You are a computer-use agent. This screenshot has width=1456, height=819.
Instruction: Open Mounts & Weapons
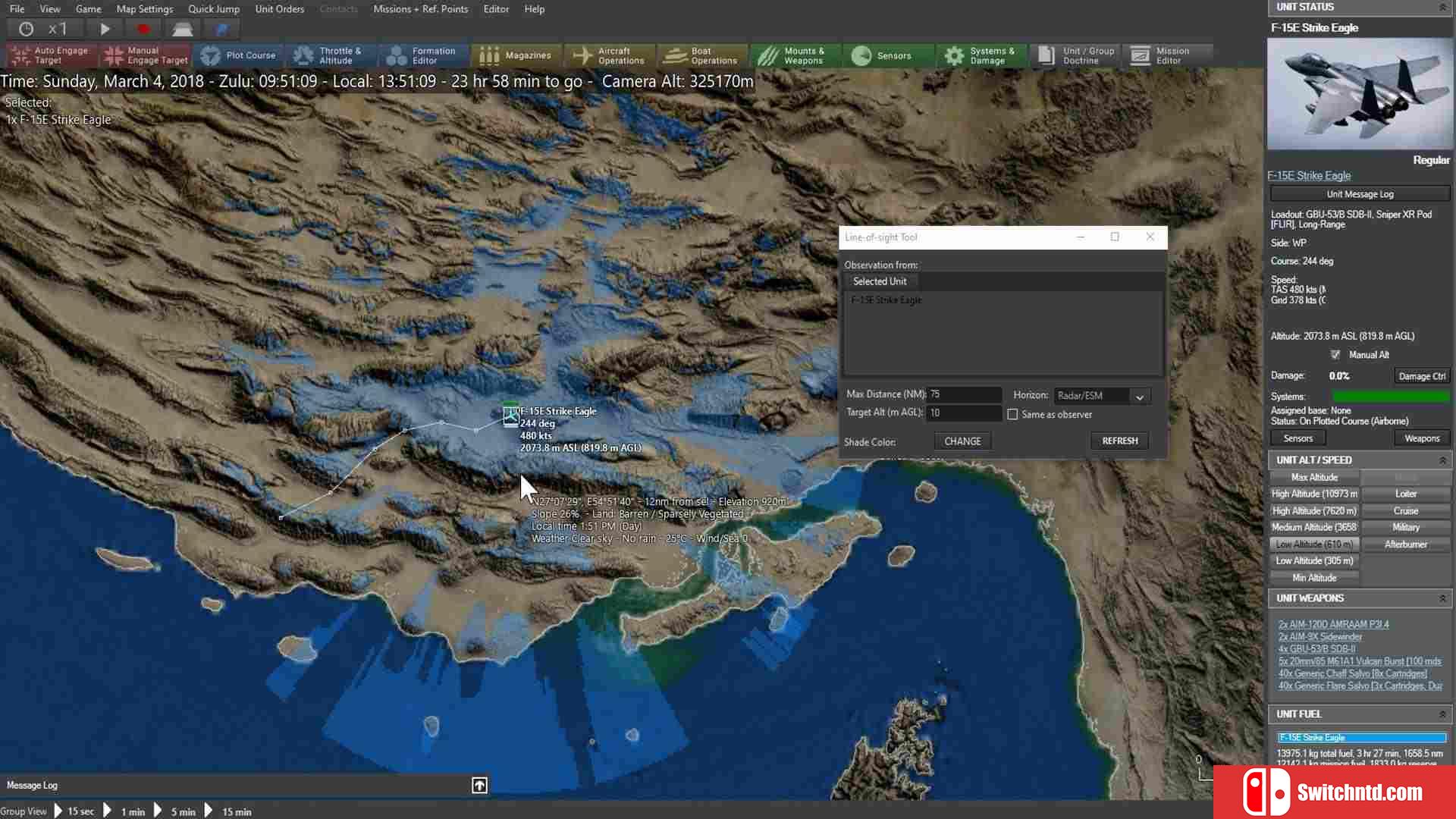coord(795,55)
